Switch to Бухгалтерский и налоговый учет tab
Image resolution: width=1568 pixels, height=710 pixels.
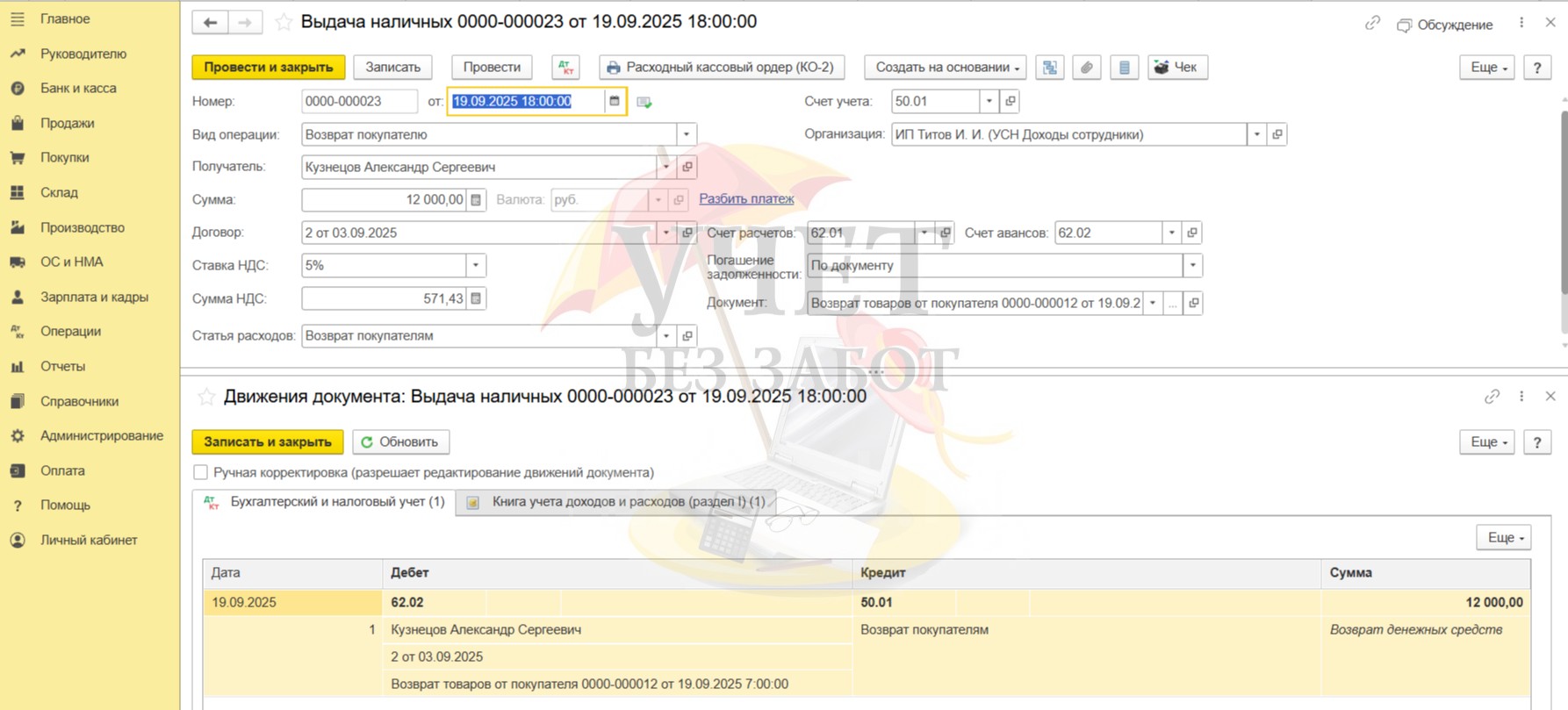pos(324,502)
